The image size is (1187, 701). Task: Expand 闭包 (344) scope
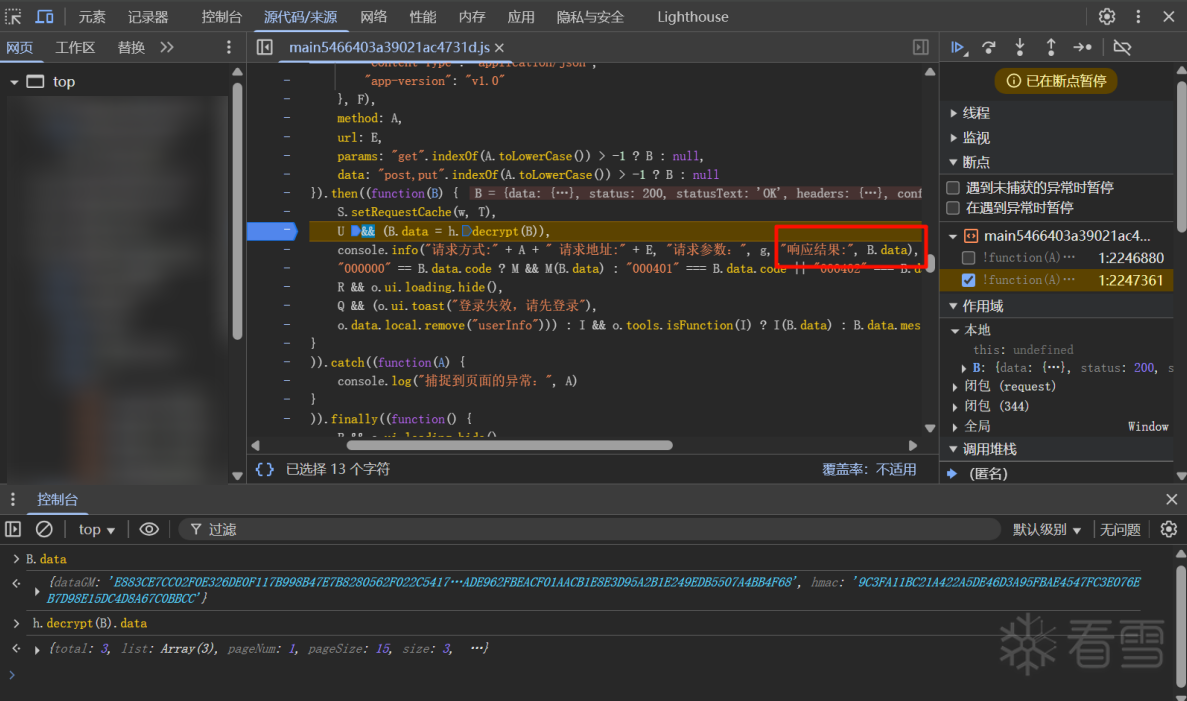click(955, 407)
